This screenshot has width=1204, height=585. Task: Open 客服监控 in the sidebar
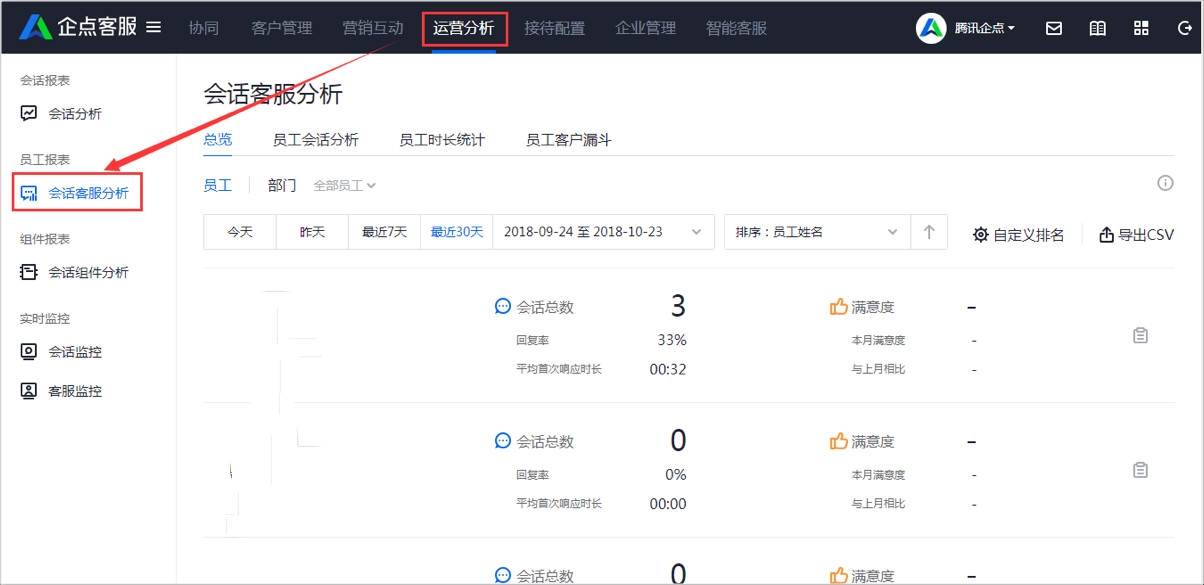click(62, 391)
